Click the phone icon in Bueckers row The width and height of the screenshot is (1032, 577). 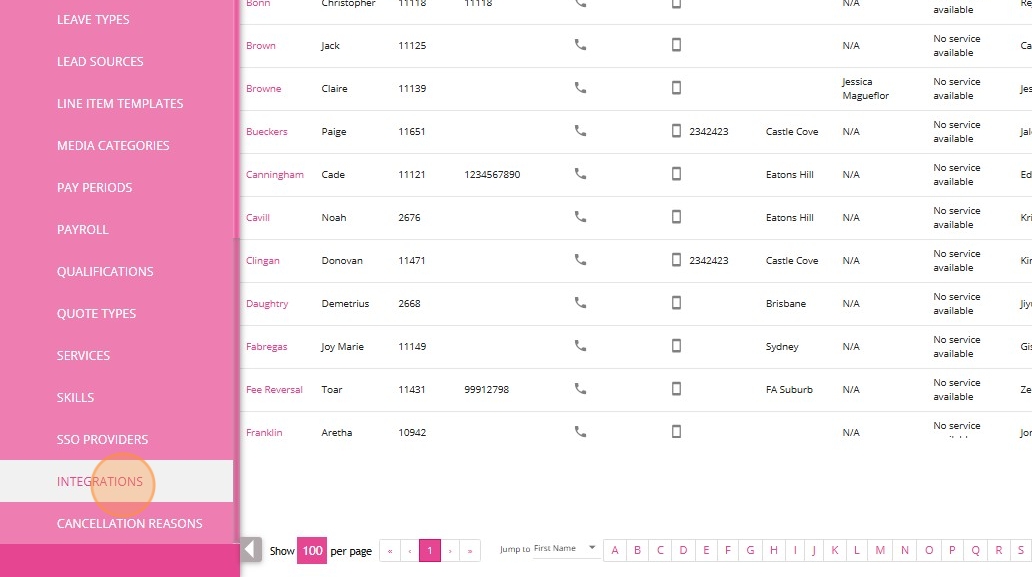(580, 131)
